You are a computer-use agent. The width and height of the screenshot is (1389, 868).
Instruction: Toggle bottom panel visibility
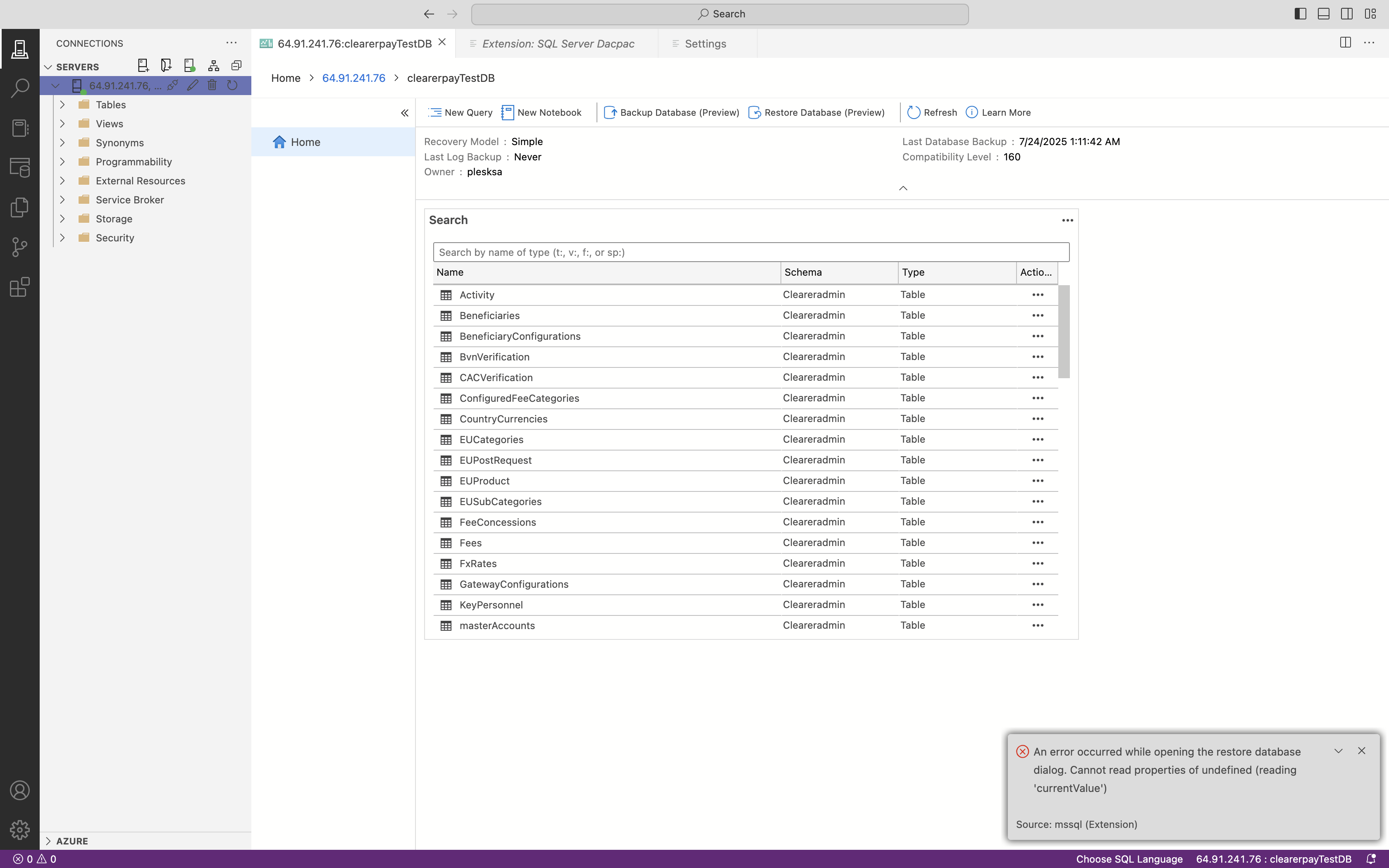tap(1324, 14)
